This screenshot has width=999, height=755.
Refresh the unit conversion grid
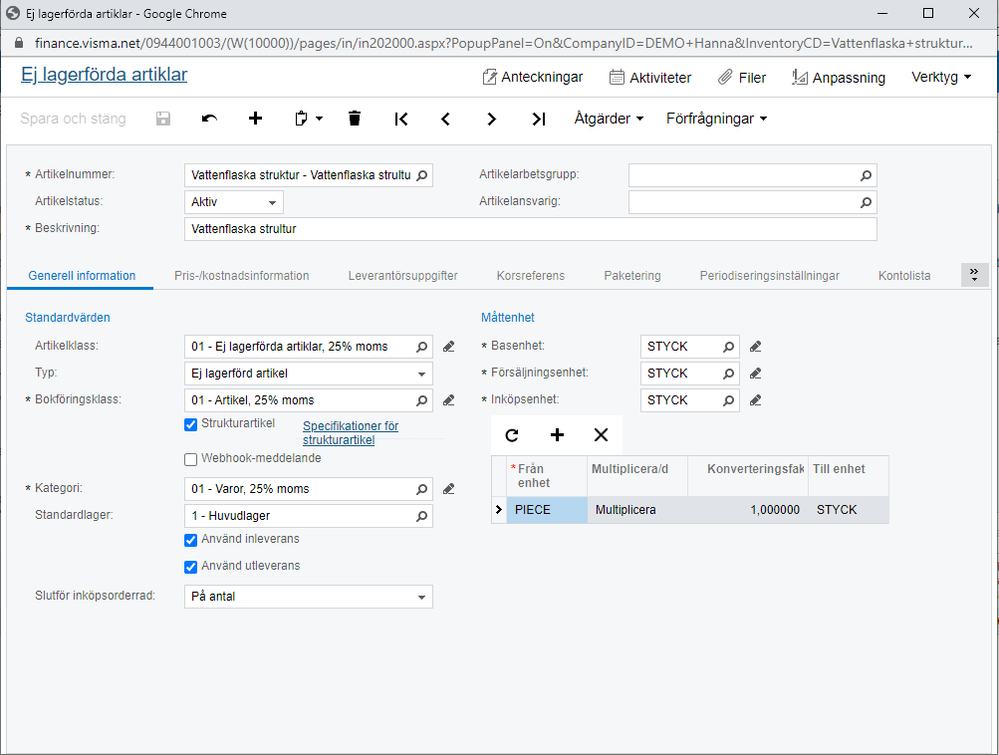(512, 435)
